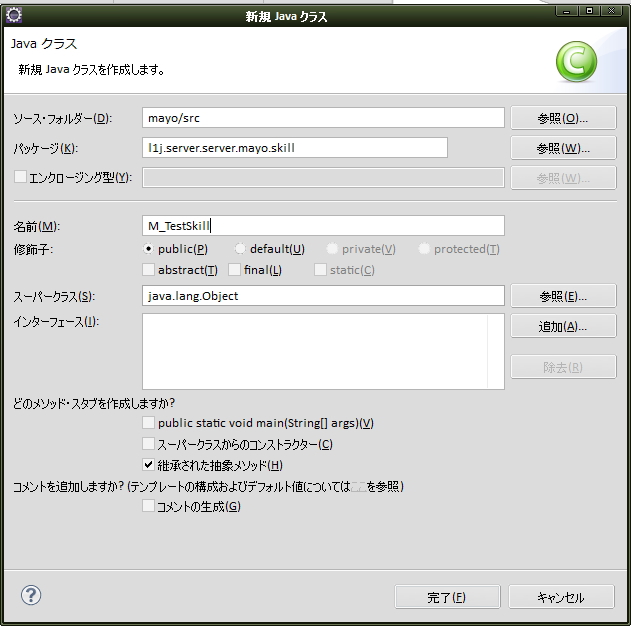Click 参照(W)... button for package

563,148
